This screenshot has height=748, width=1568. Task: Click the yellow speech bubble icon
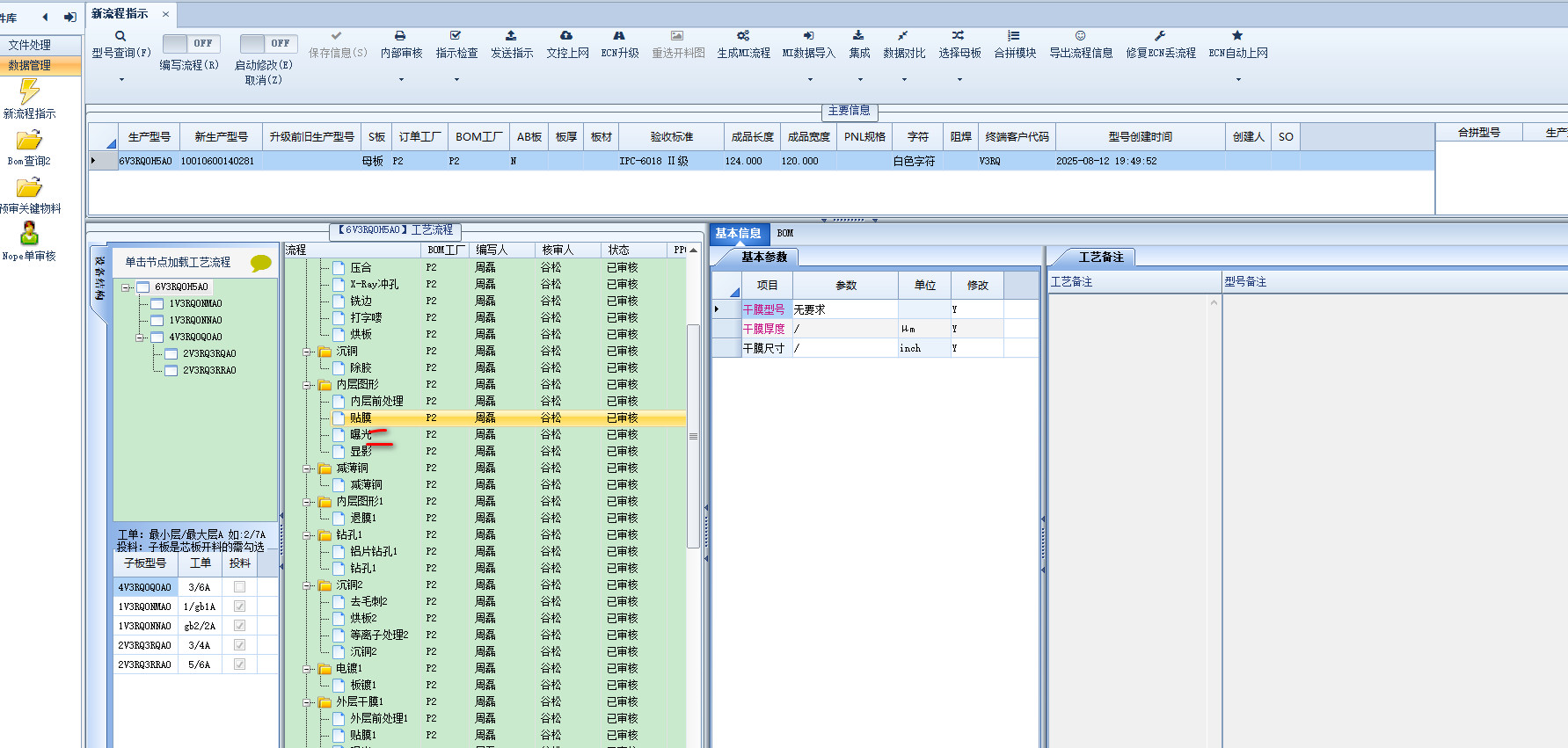click(x=261, y=263)
